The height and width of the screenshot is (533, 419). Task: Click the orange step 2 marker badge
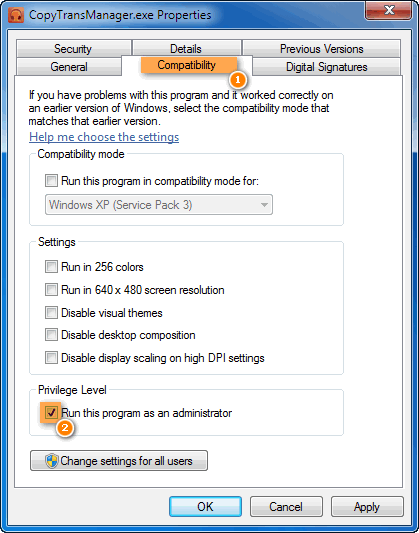pyautogui.click(x=65, y=428)
